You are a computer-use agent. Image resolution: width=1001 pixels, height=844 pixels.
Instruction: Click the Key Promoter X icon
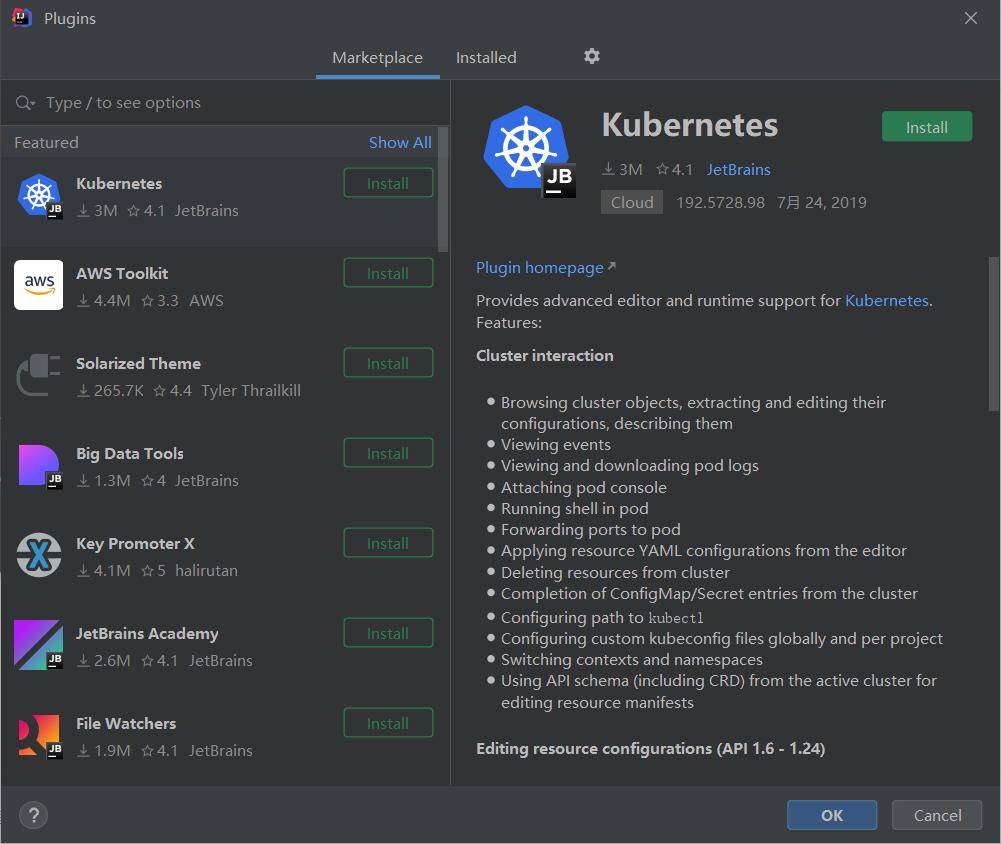[x=39, y=555]
